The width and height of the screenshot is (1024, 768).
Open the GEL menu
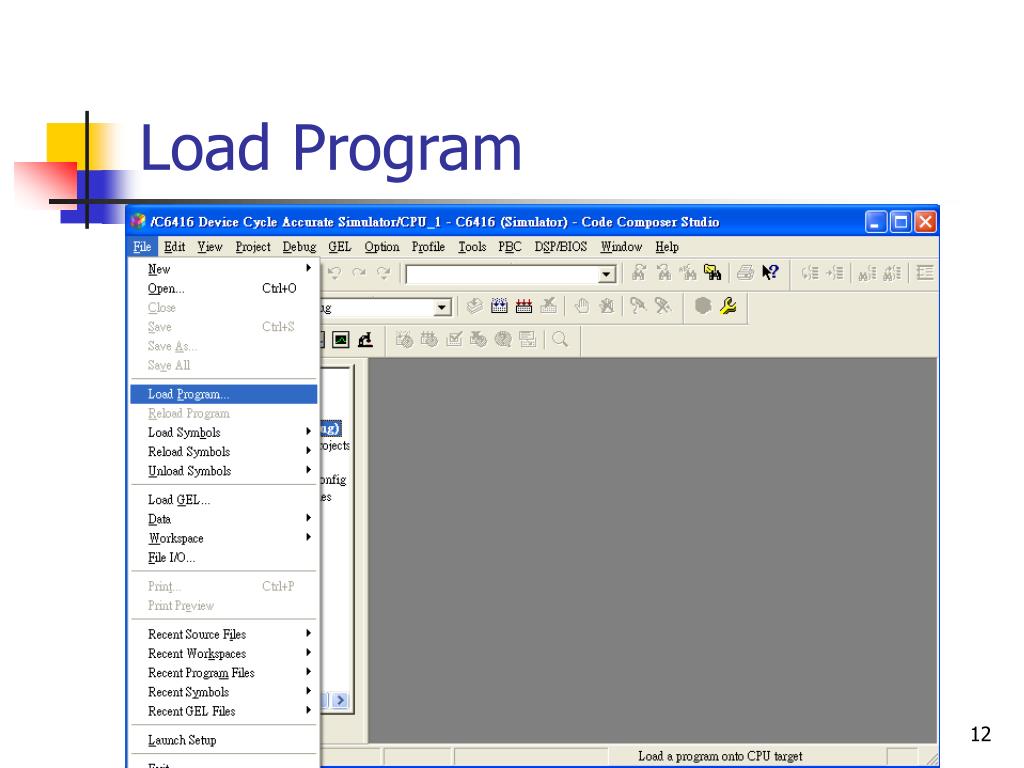click(x=340, y=247)
